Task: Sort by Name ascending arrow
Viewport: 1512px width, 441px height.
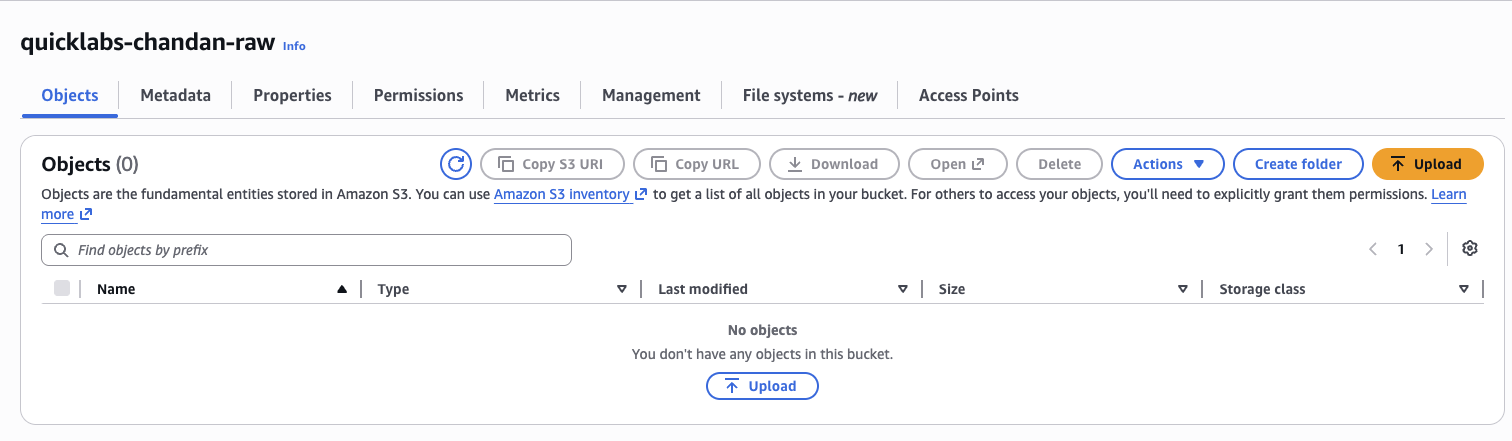Action: [x=342, y=289]
